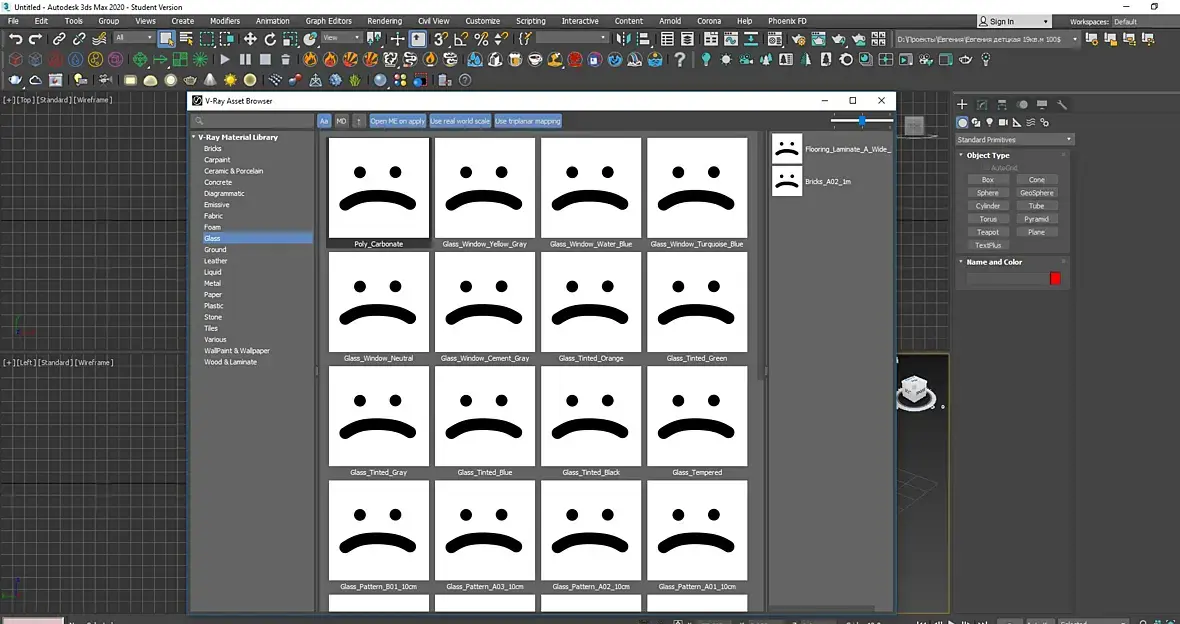Viewport: 1180px width, 624px height.
Task: Click the TextPlus button
Action: (988, 245)
